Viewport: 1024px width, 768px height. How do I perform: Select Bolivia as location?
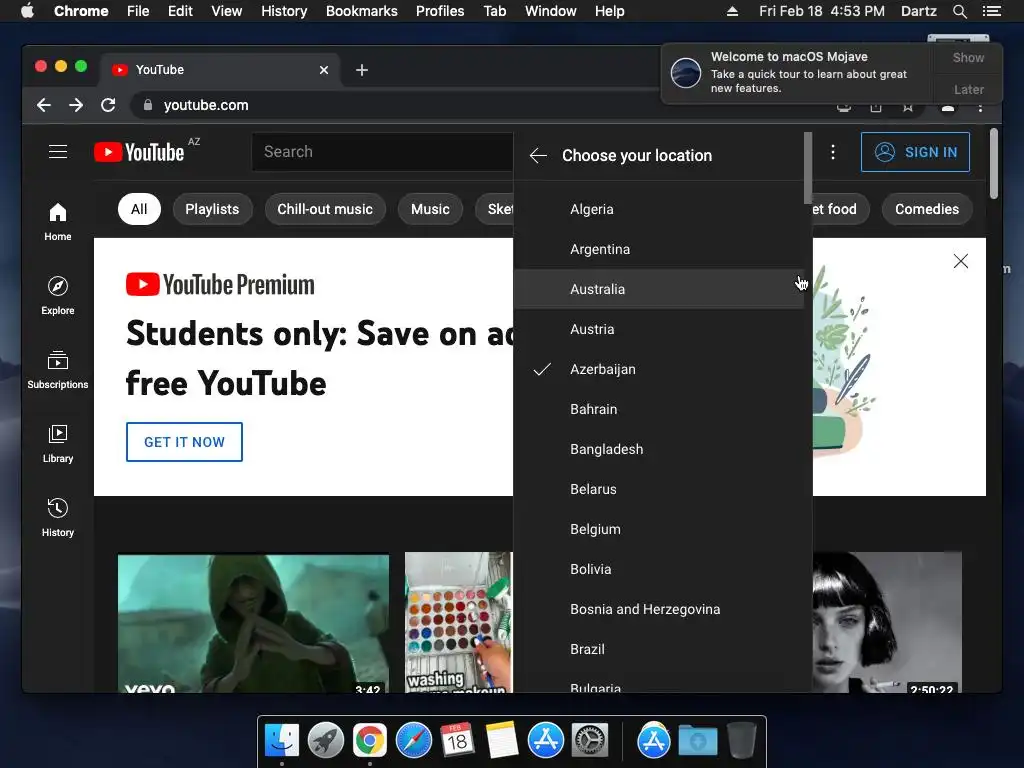tap(658, 569)
